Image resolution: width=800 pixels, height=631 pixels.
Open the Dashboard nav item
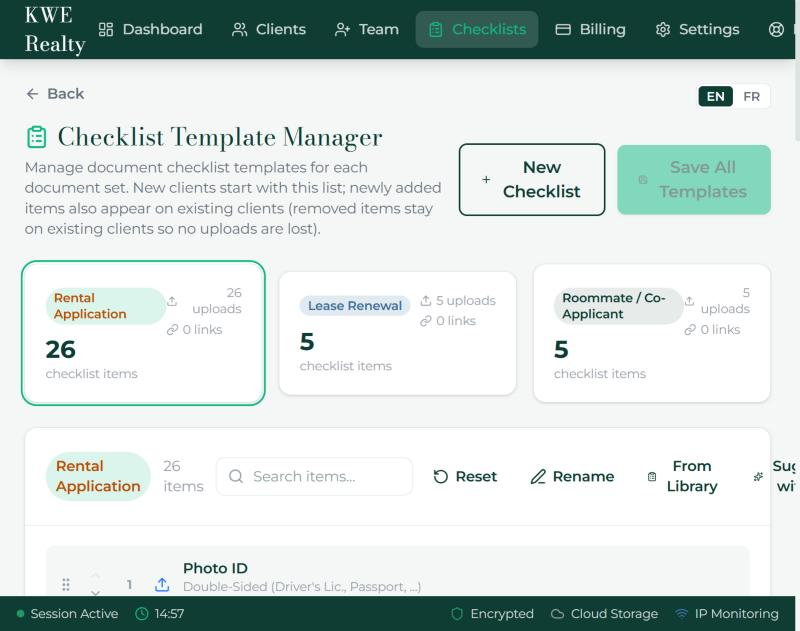pyautogui.click(x=151, y=30)
